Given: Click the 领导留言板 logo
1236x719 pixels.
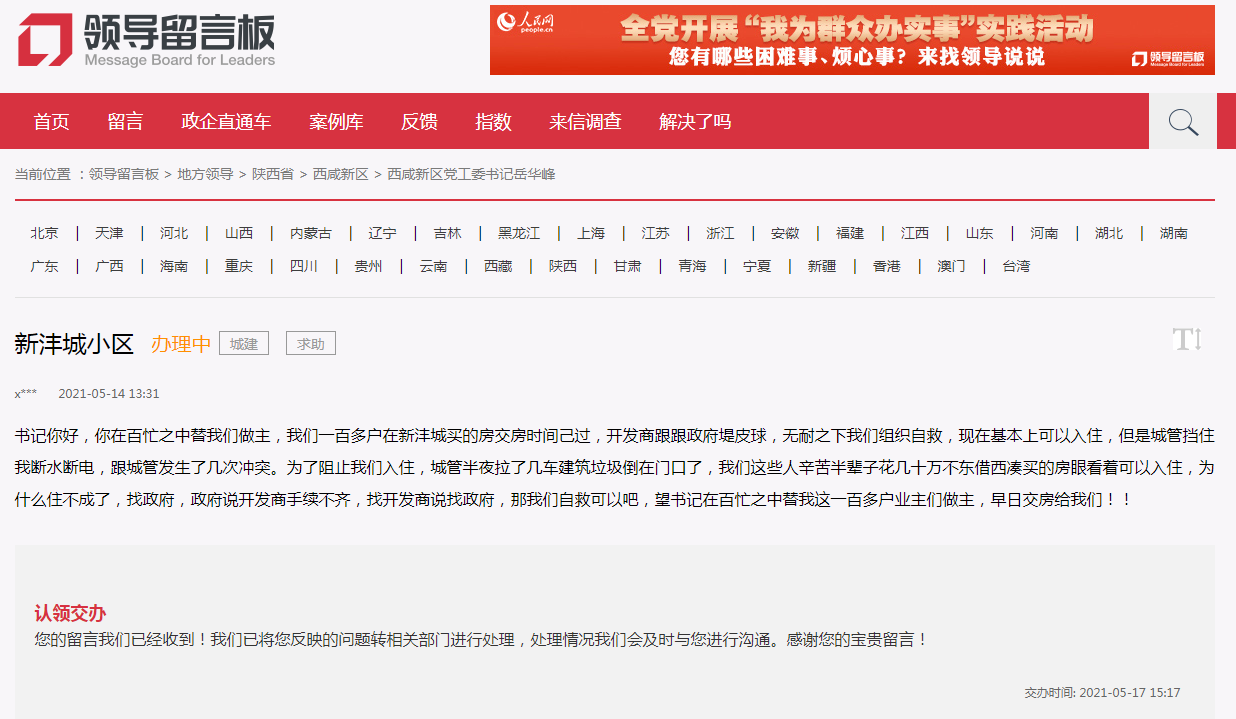Looking at the screenshot, I should click(x=146, y=40).
